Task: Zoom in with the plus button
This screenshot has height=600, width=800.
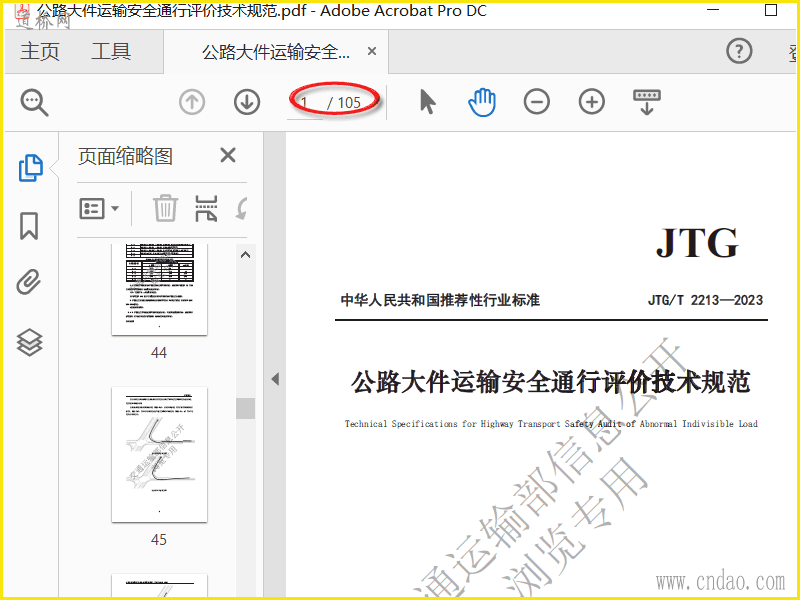Action: tap(592, 102)
